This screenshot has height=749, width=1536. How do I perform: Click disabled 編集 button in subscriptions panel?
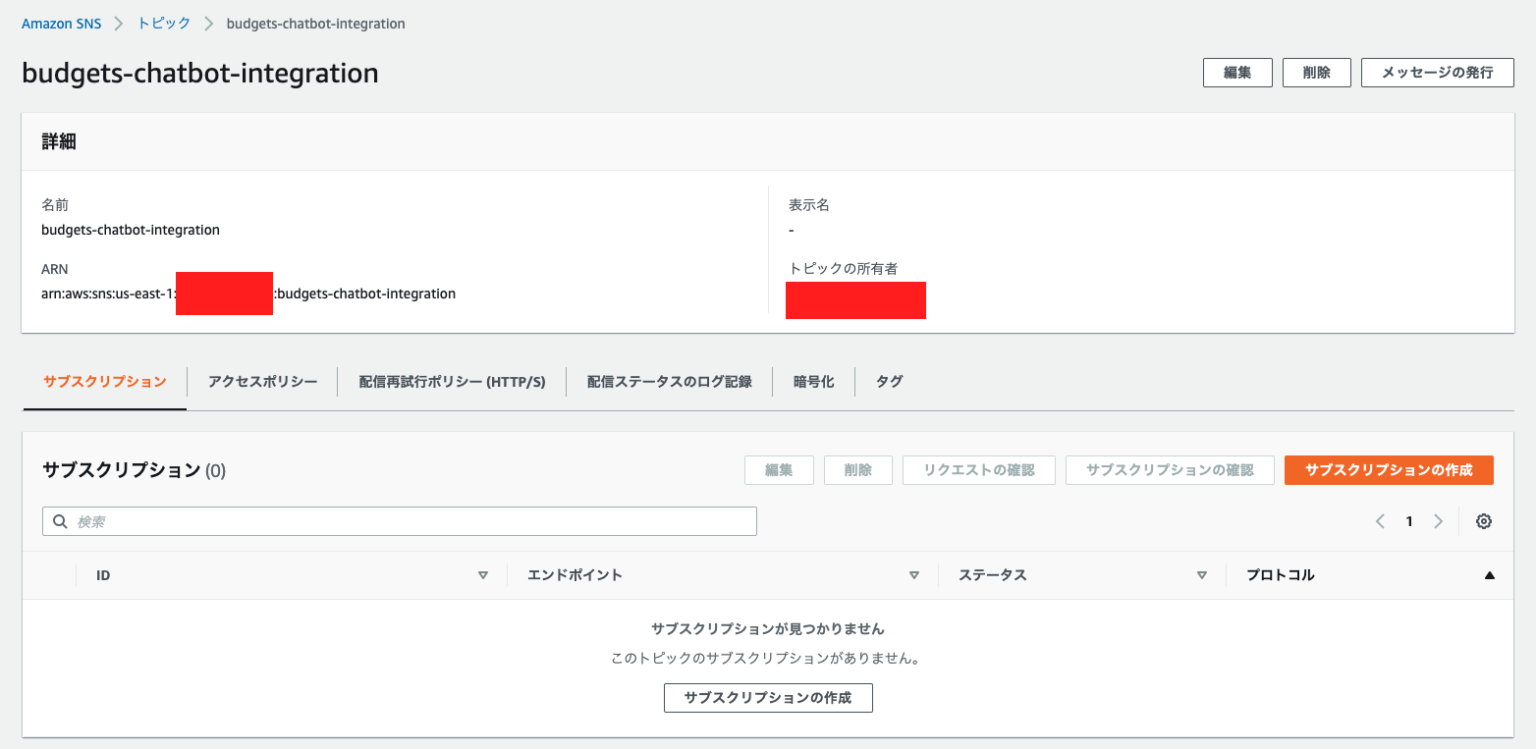(779, 470)
